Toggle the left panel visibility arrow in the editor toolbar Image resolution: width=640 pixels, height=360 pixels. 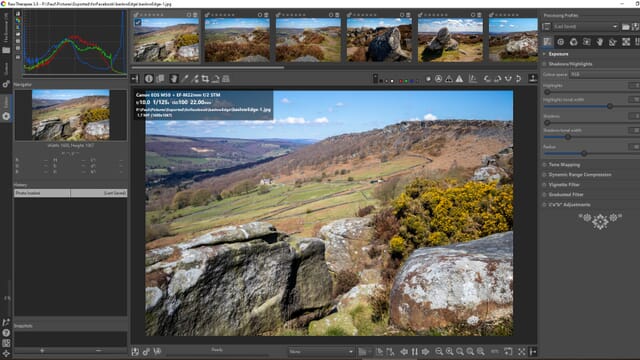coord(135,78)
